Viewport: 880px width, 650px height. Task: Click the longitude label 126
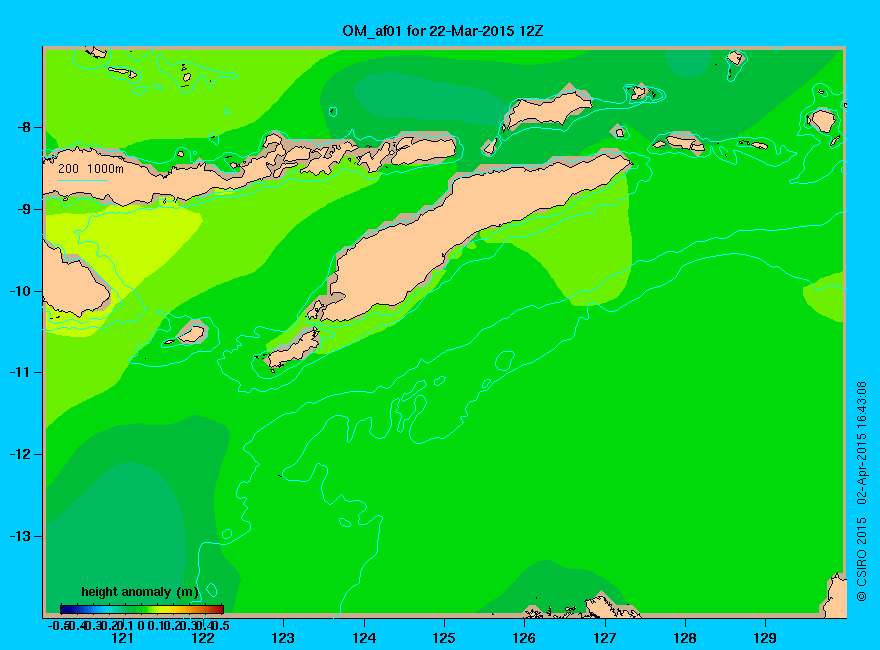pyautogui.click(x=524, y=638)
